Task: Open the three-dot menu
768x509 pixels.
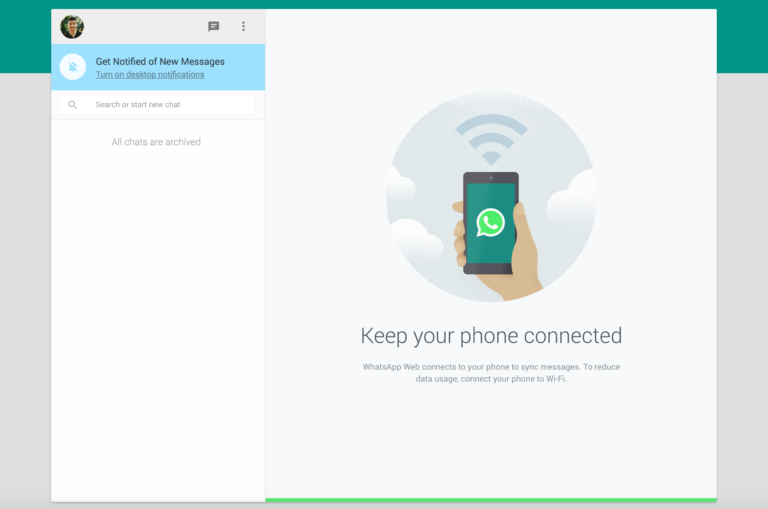Action: click(x=243, y=26)
